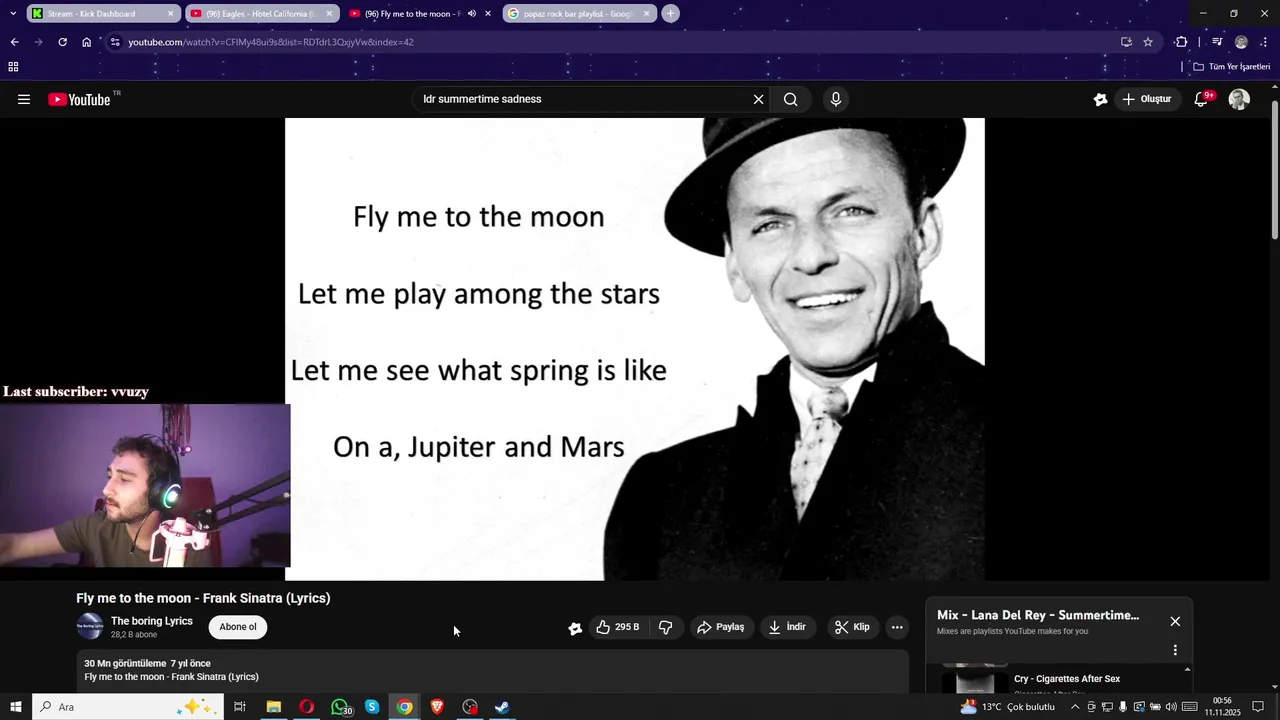Image resolution: width=1280 pixels, height=720 pixels.
Task: Open the media controls icon in toolbar
Action: click(x=1217, y=42)
